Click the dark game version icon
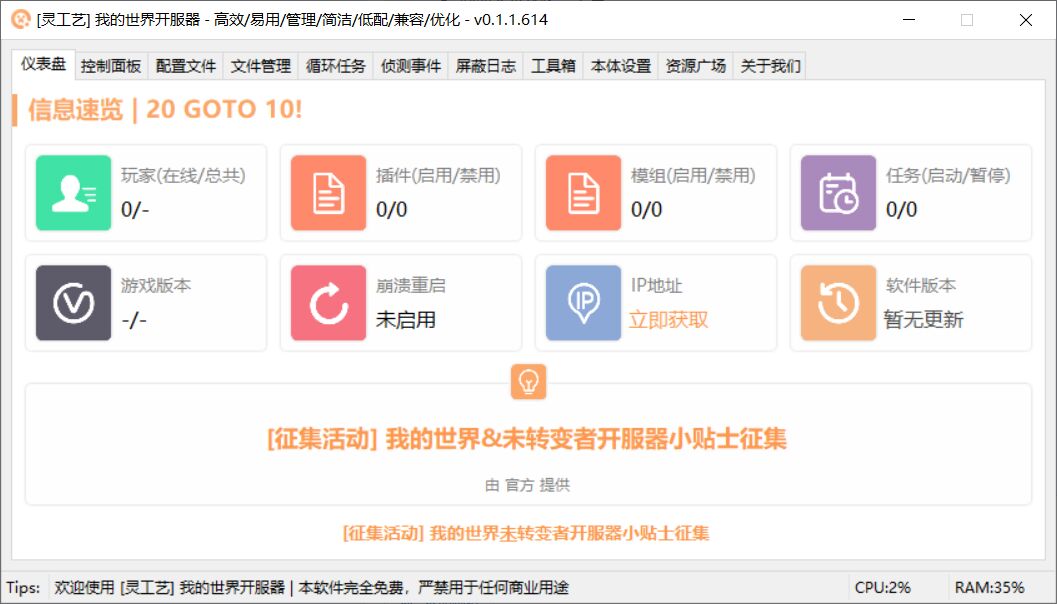Screen dimensions: 1057x604 pos(73,303)
